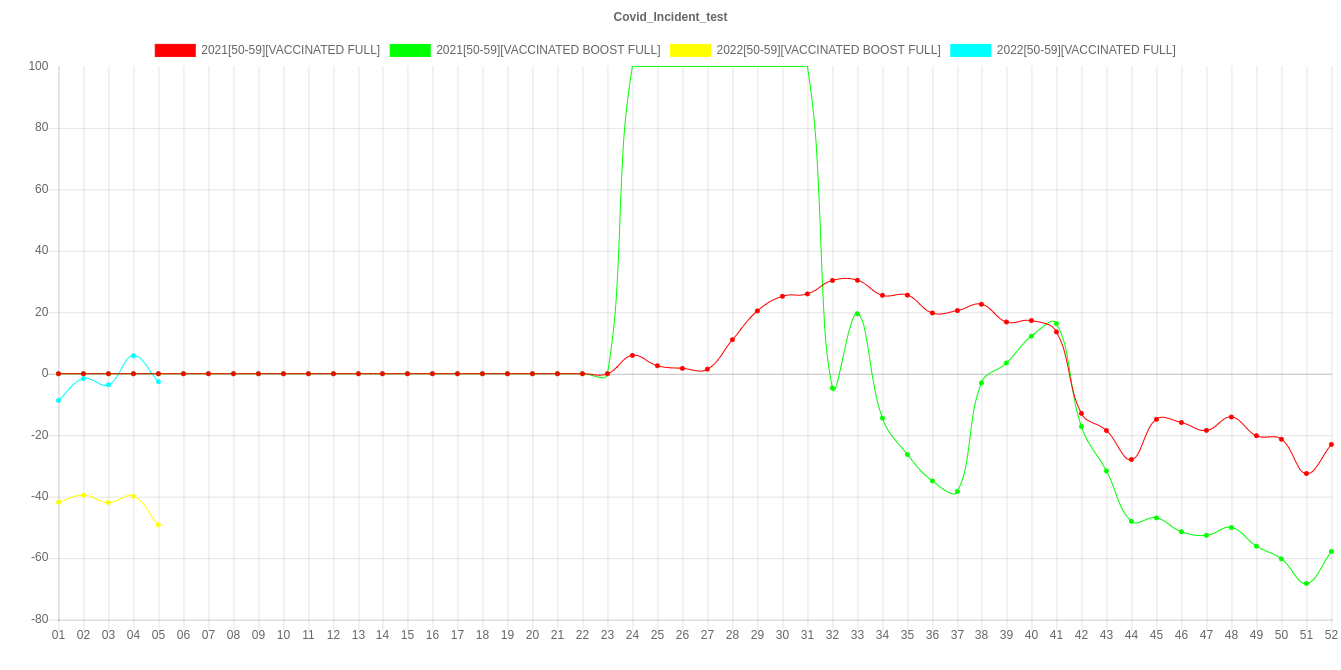Image resolution: width=1341 pixels, height=670 pixels.
Task: Select the yellow data point at week 02
Action: click(83, 495)
